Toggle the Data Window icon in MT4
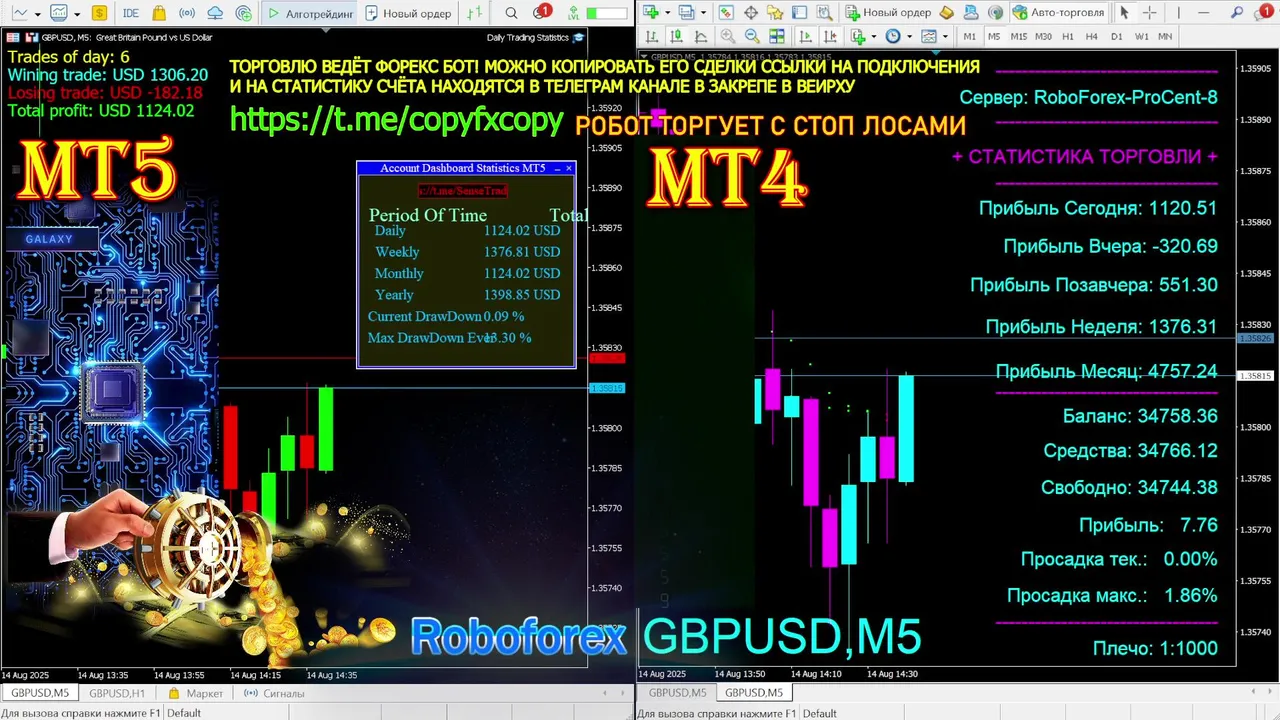The height and width of the screenshot is (720, 1280). pos(751,12)
